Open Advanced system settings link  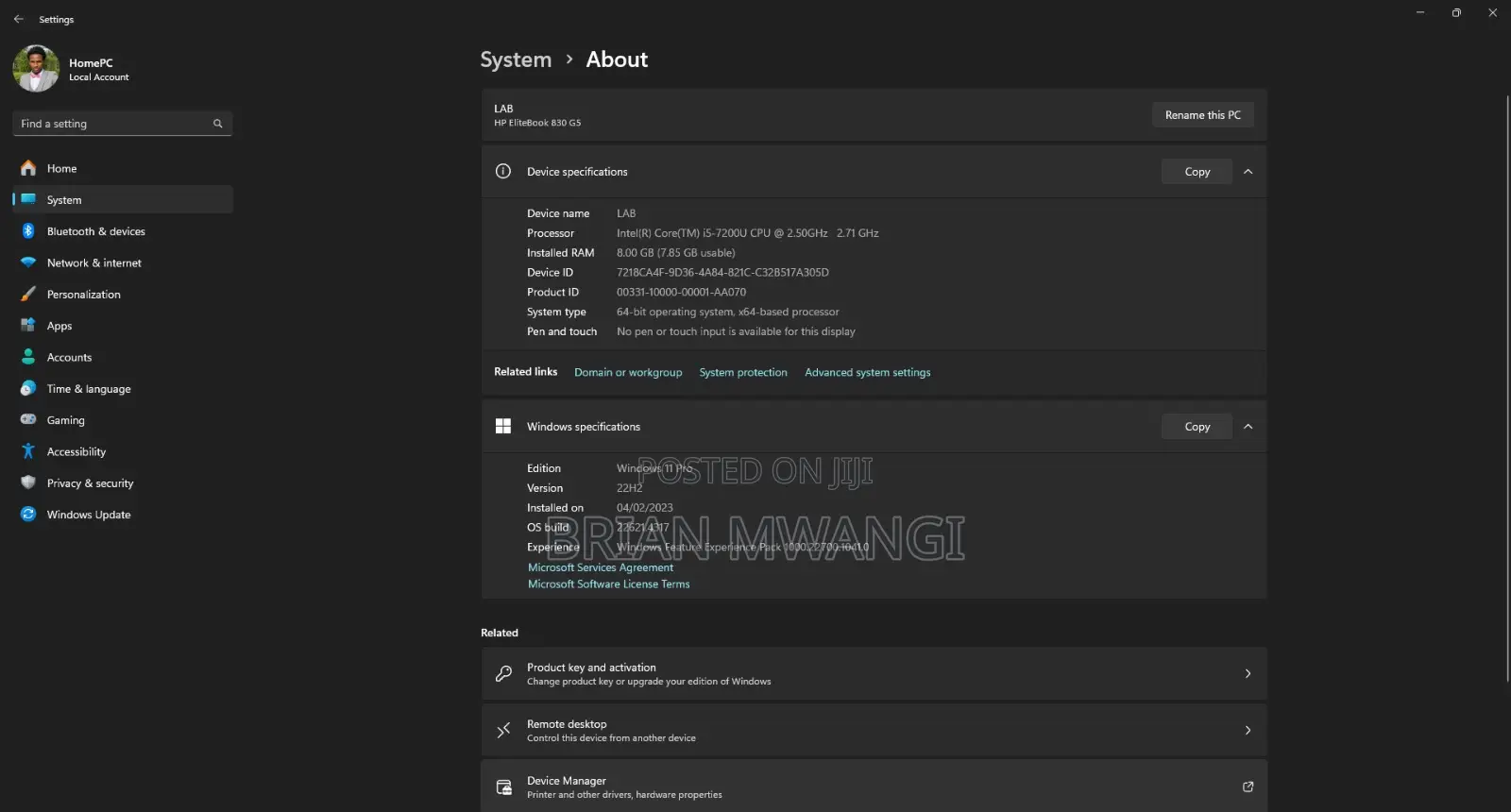tap(868, 373)
